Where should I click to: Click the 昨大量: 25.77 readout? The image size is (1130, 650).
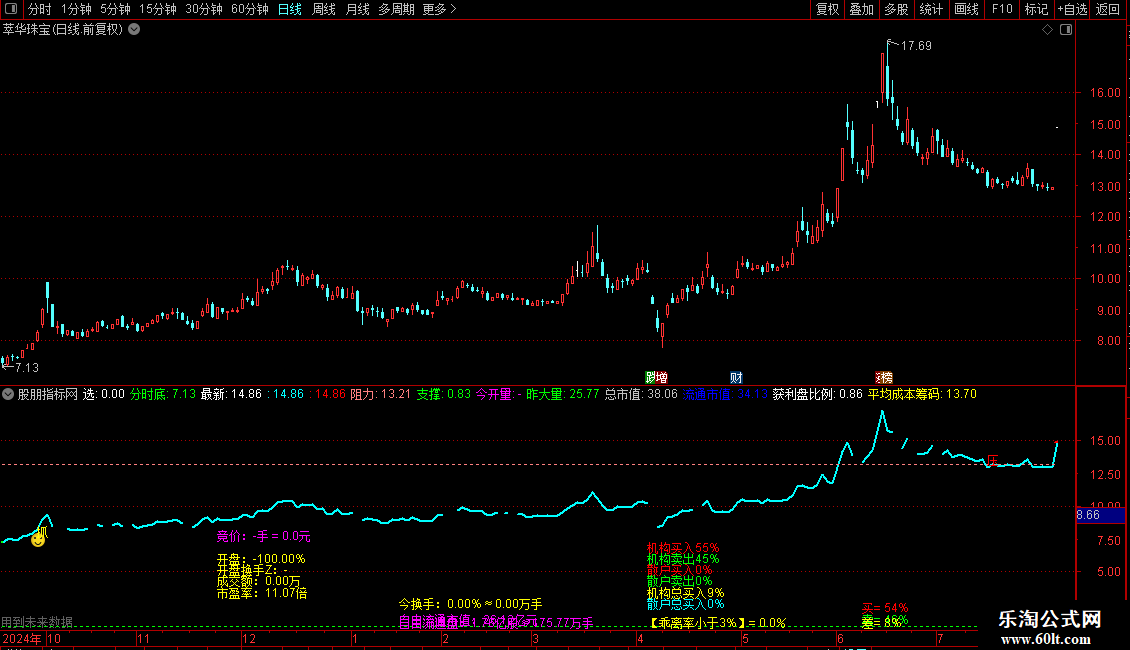coord(563,394)
